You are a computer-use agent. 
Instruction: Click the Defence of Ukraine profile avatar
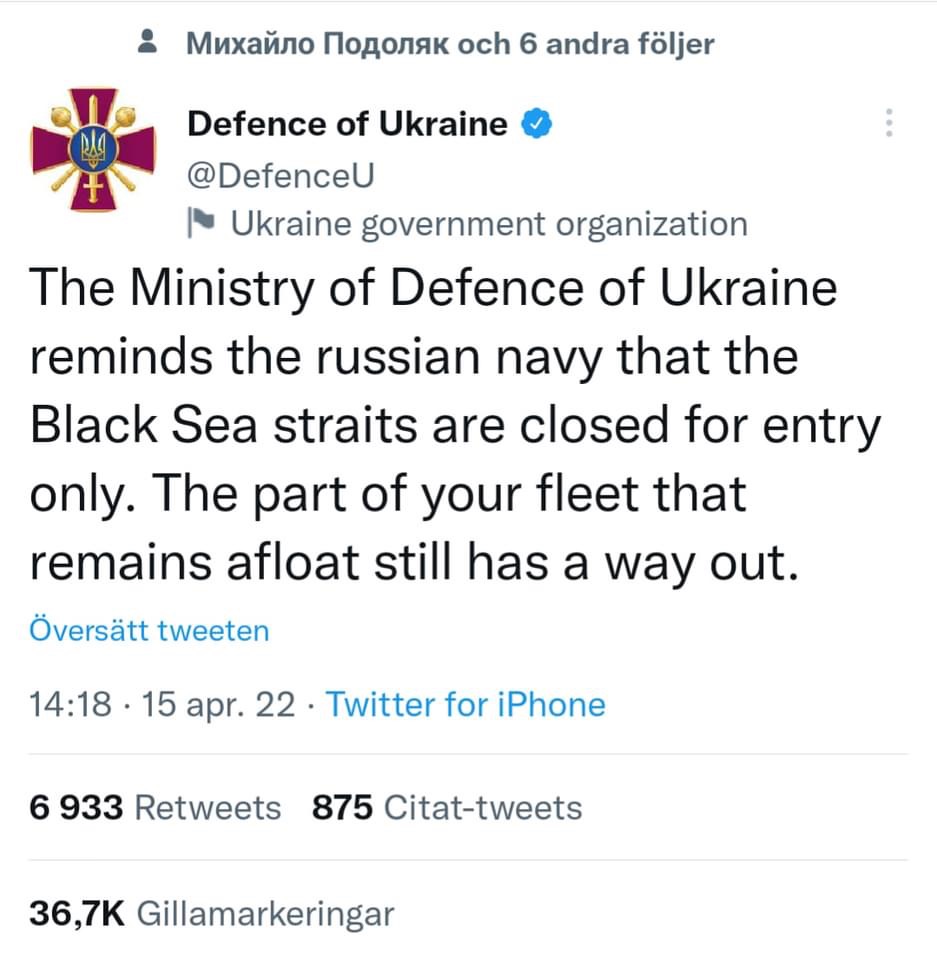(93, 149)
